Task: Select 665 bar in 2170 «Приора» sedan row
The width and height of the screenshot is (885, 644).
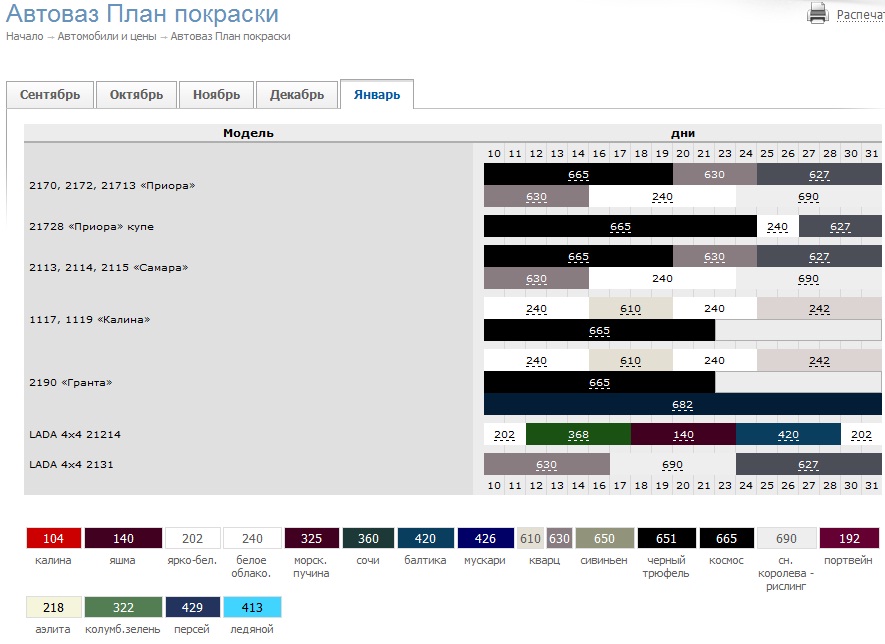Action: 578,174
